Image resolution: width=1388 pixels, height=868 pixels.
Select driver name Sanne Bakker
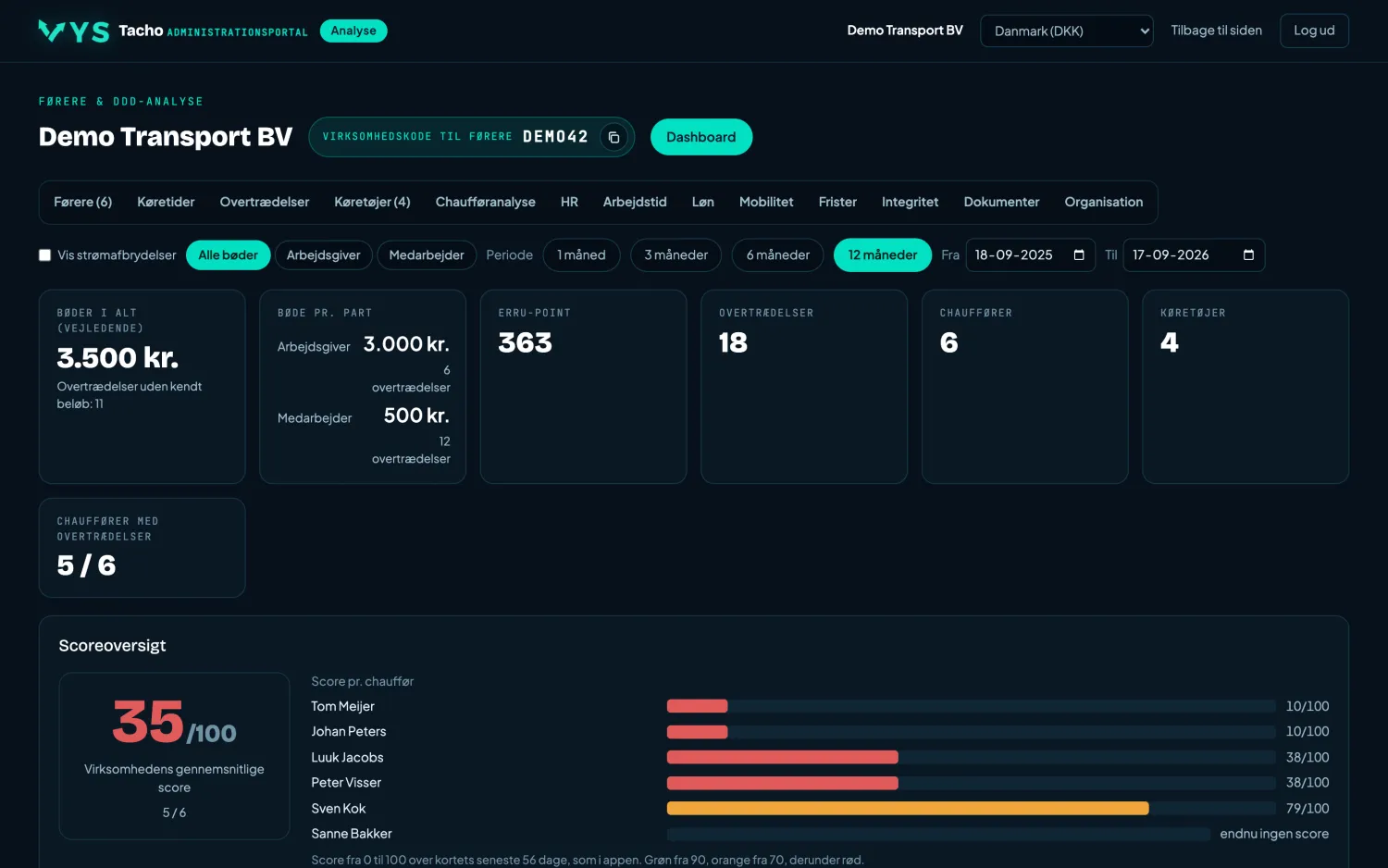352,834
